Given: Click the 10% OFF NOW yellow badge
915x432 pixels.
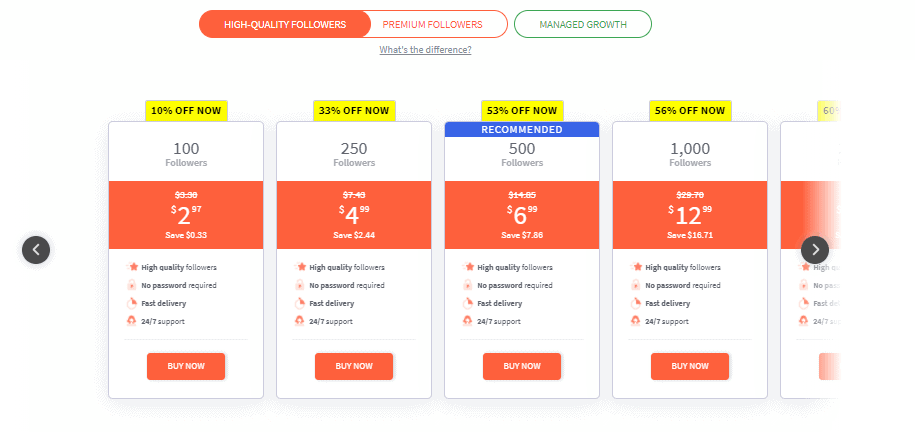Looking at the screenshot, I should [x=186, y=110].
